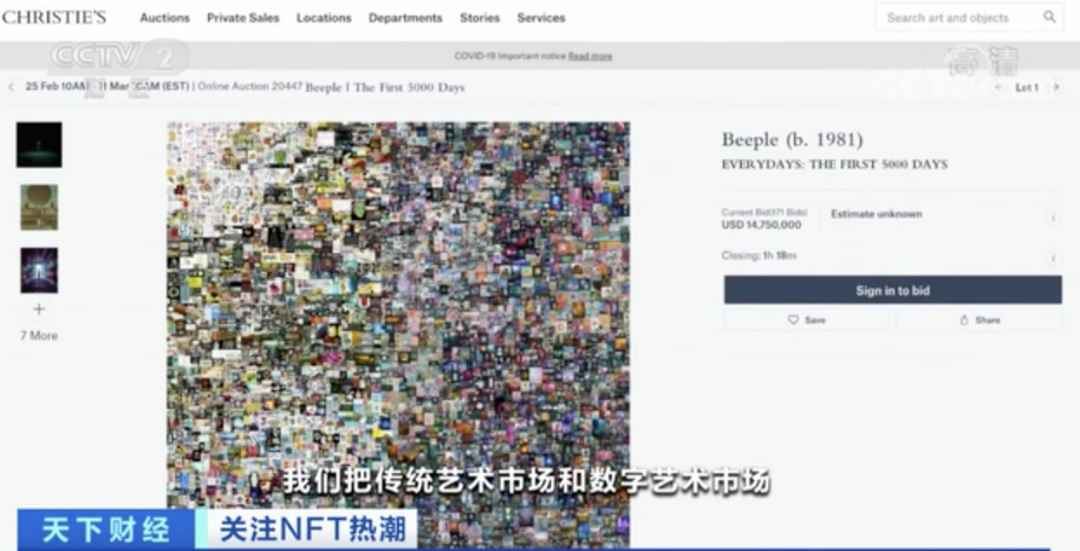Open the Locations menu
Image resolution: width=1080 pixels, height=551 pixels.
324,18
